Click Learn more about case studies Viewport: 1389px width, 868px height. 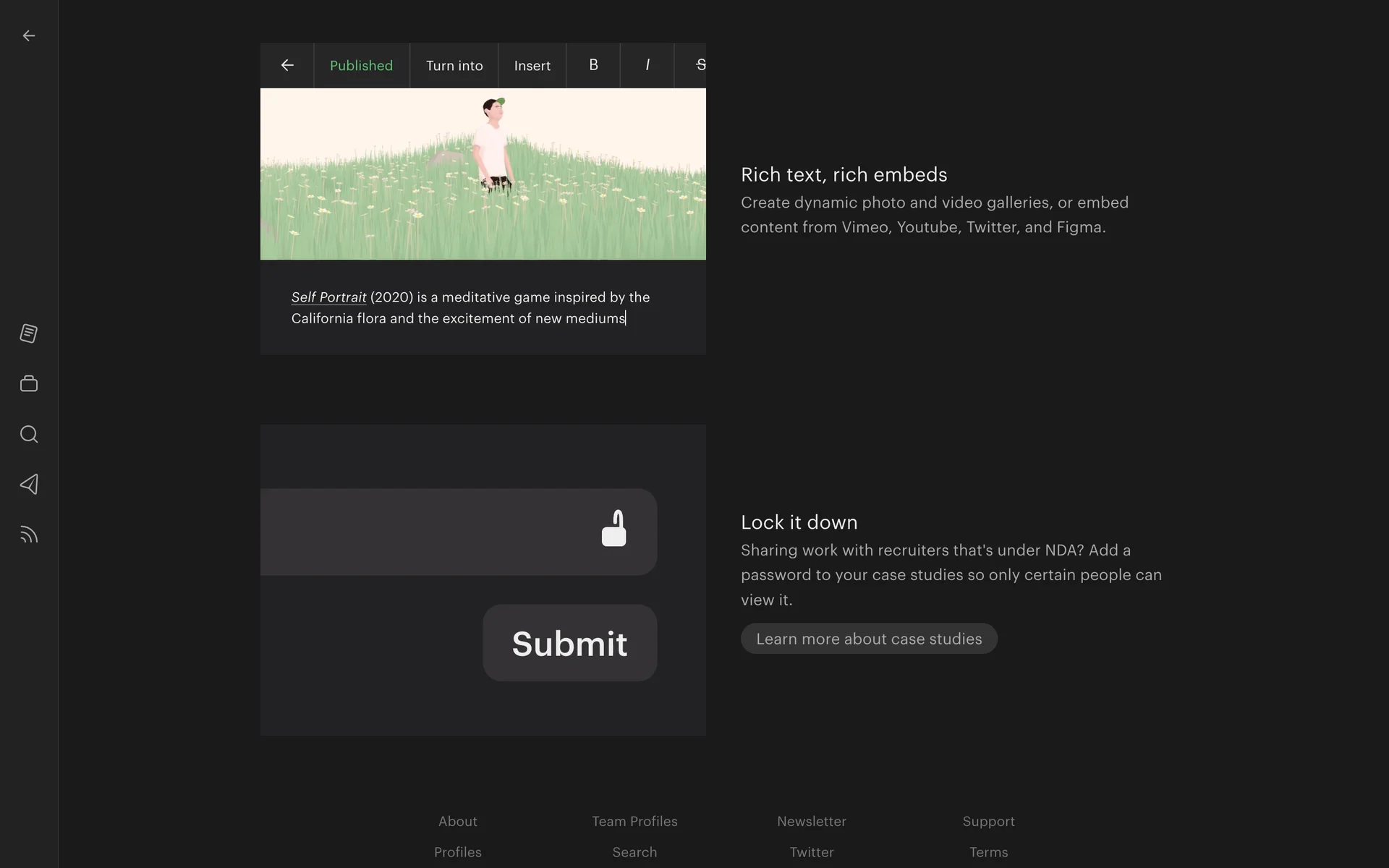(x=869, y=639)
